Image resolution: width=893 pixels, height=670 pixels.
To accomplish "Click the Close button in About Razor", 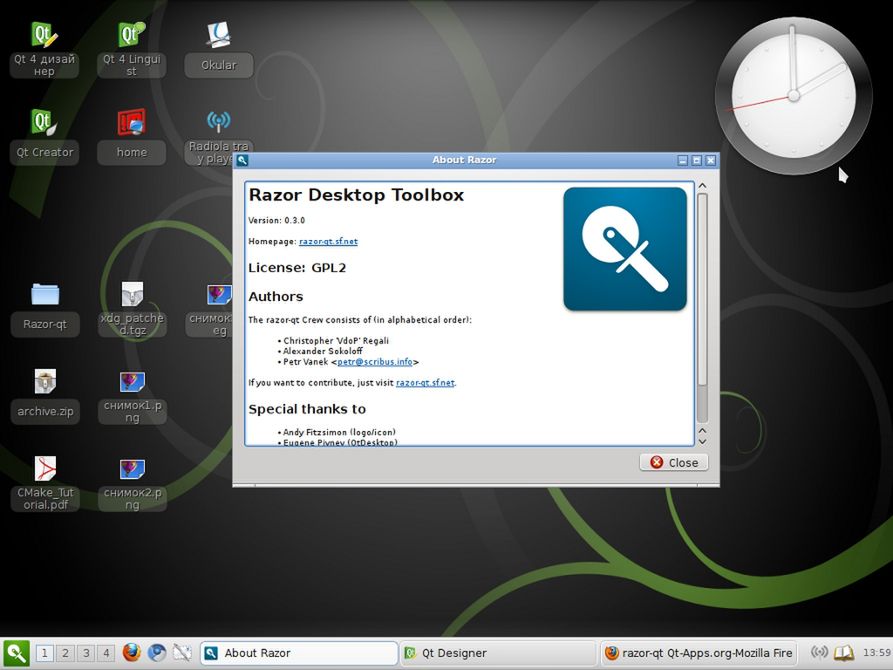I will pyautogui.click(x=674, y=463).
